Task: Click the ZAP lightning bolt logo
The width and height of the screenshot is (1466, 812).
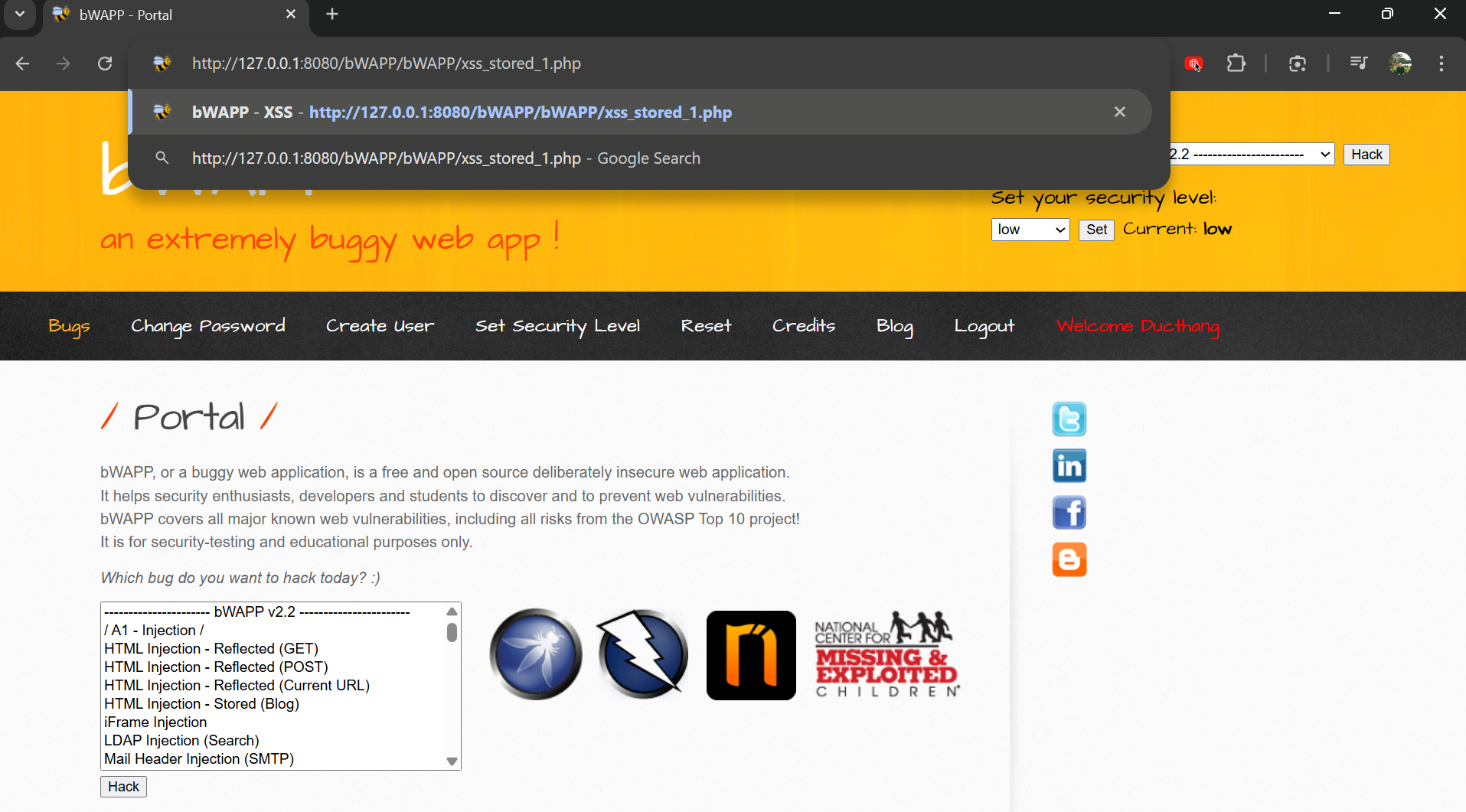Action: click(642, 654)
